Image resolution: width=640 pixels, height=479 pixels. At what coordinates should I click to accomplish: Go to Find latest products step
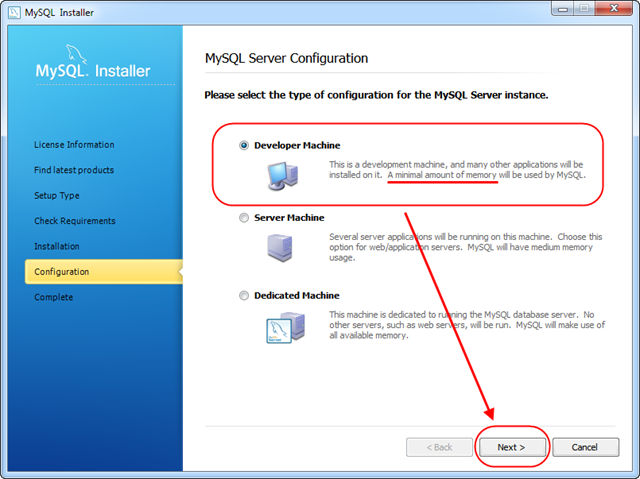[x=74, y=170]
